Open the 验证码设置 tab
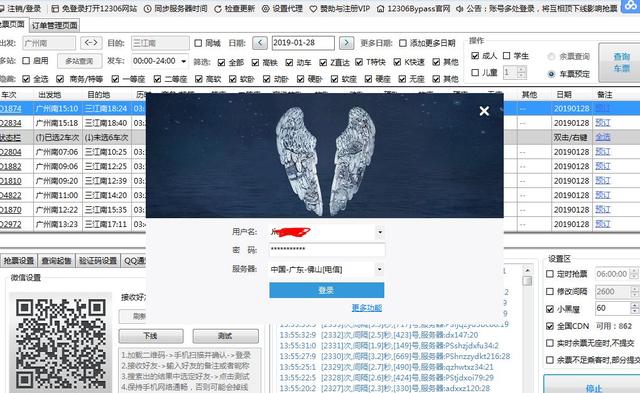The width and height of the screenshot is (640, 393). pyautogui.click(x=98, y=260)
